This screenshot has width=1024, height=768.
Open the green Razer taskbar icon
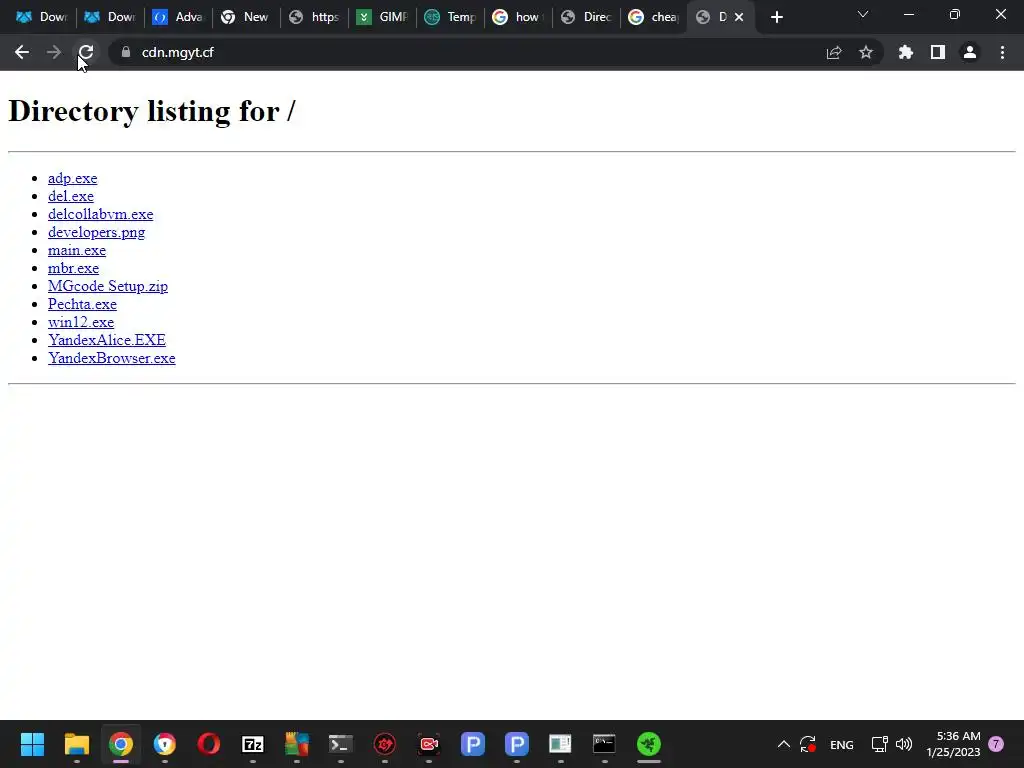click(648, 744)
